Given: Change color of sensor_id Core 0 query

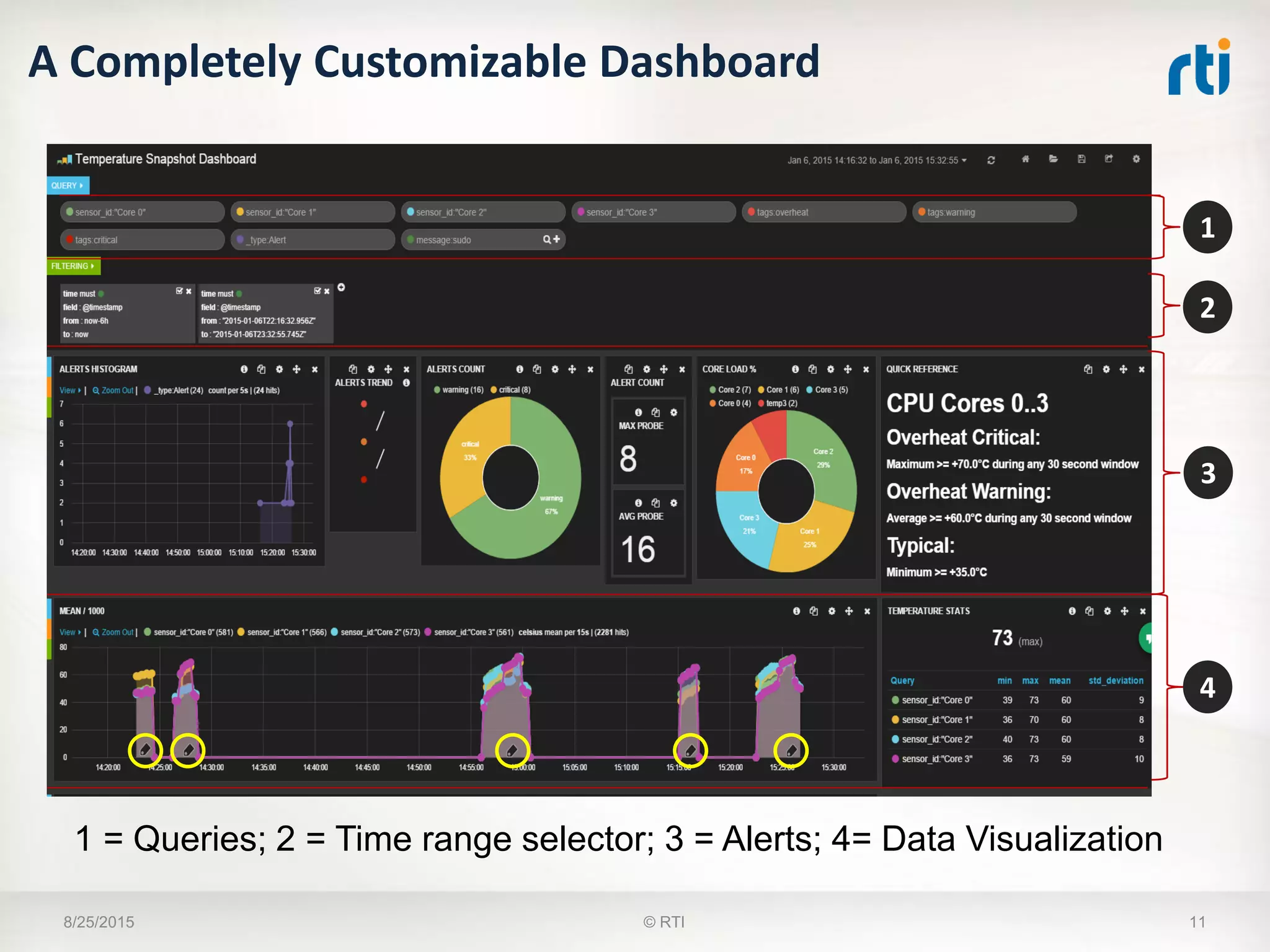Looking at the screenshot, I should tap(69, 212).
